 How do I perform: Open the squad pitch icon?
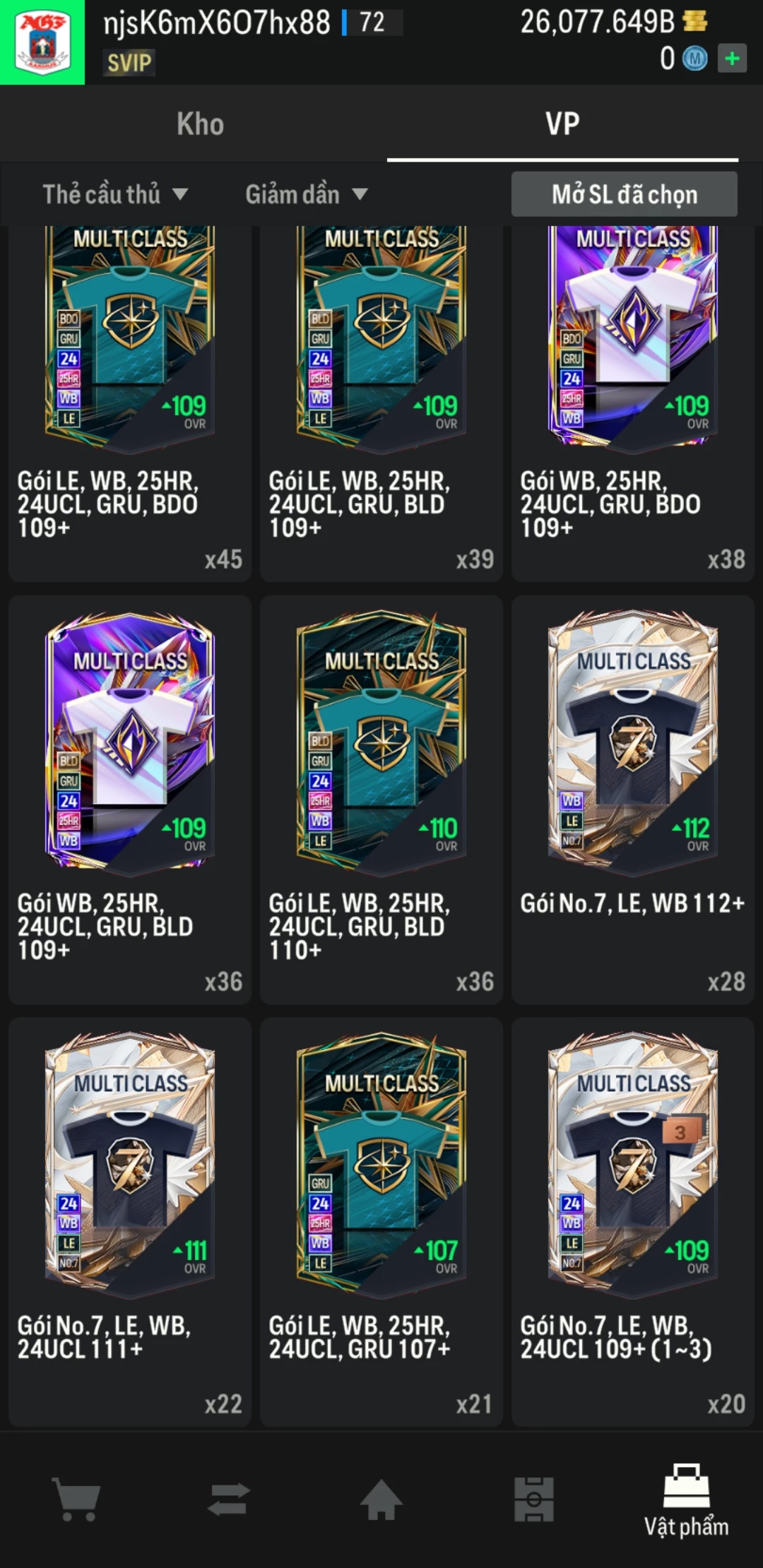coord(534,1499)
